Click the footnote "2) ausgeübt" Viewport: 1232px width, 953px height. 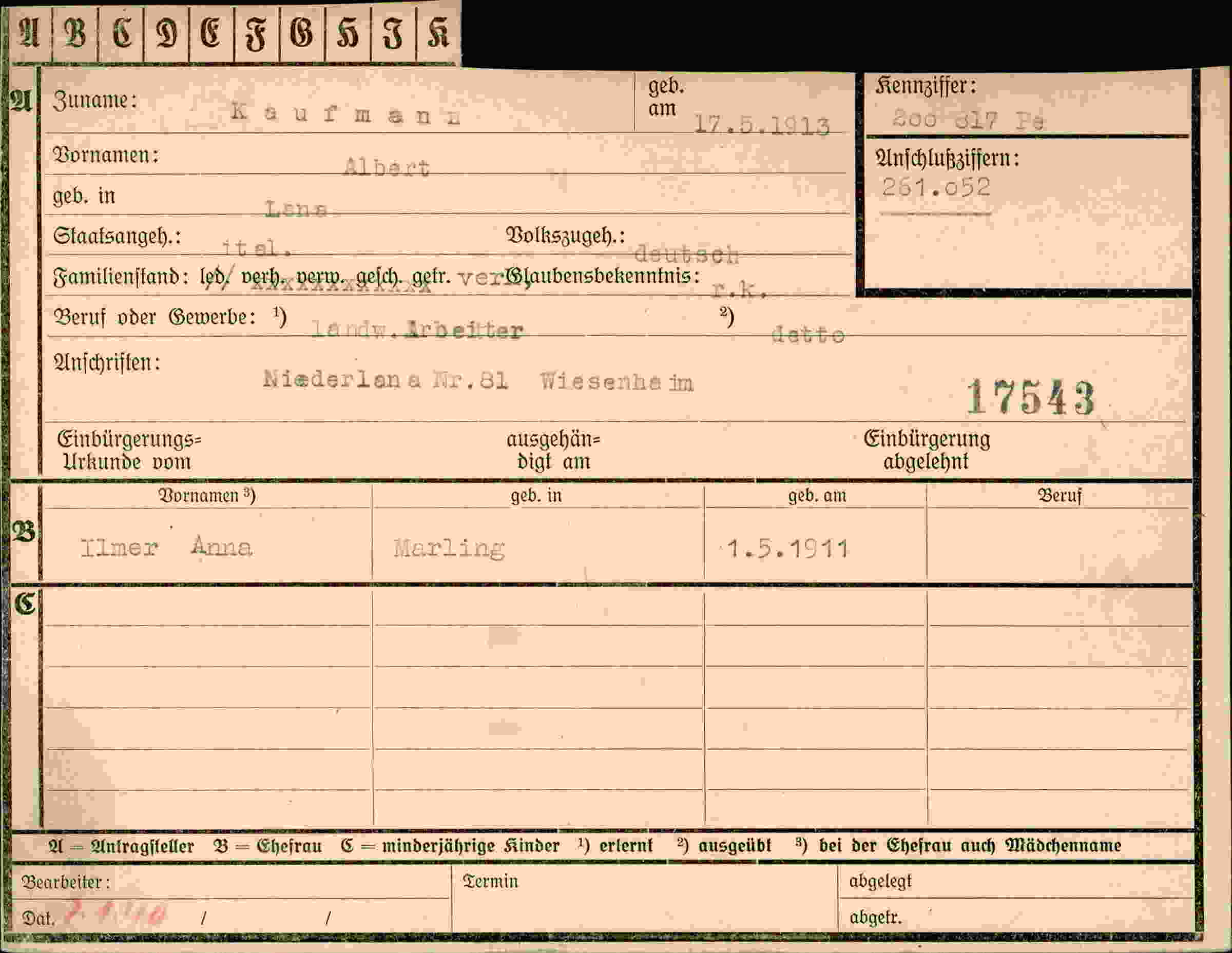[724, 846]
